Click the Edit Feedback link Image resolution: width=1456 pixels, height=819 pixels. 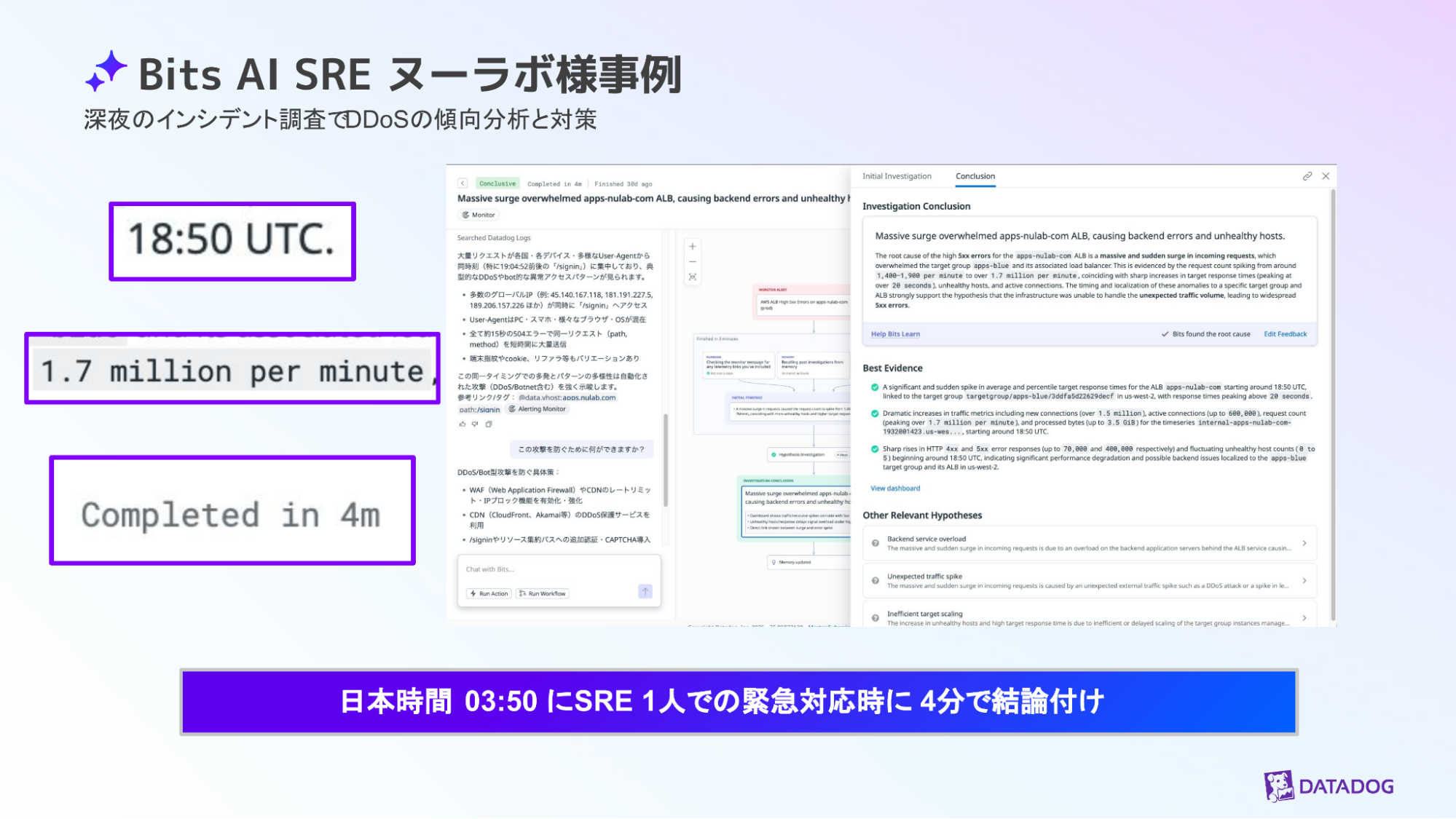1286,333
